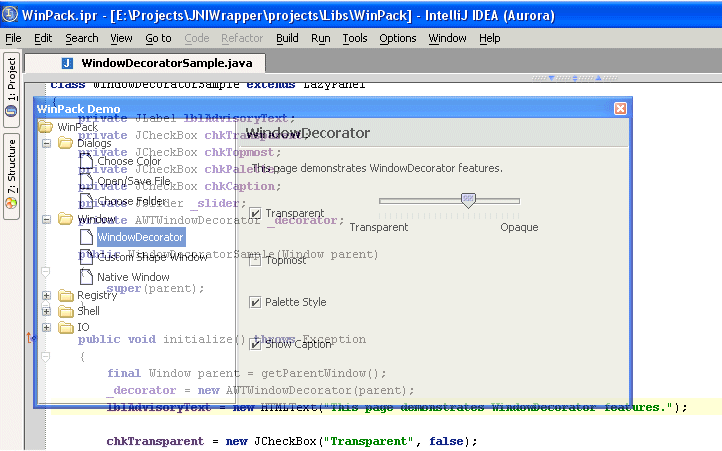
Task: Open the Tools menu
Action: pos(355,38)
